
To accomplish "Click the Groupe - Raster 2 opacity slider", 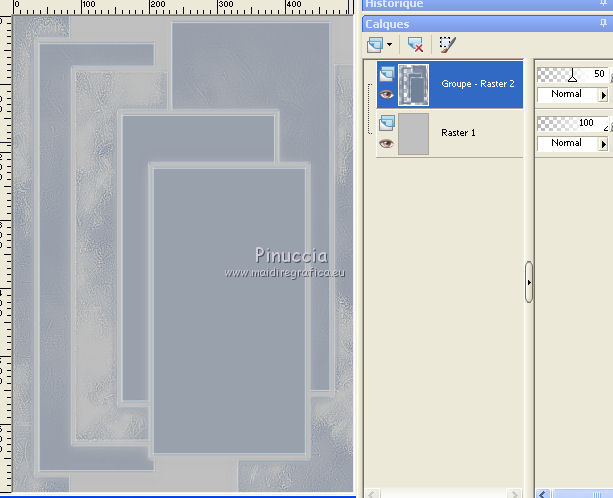I will [x=573, y=74].
